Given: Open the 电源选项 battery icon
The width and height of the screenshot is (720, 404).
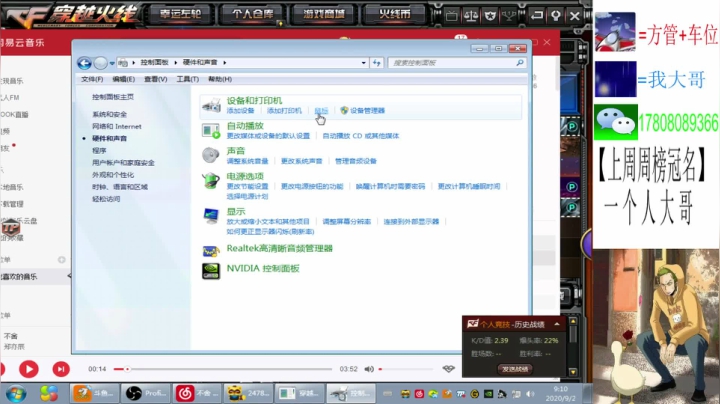Looking at the screenshot, I should pos(211,181).
